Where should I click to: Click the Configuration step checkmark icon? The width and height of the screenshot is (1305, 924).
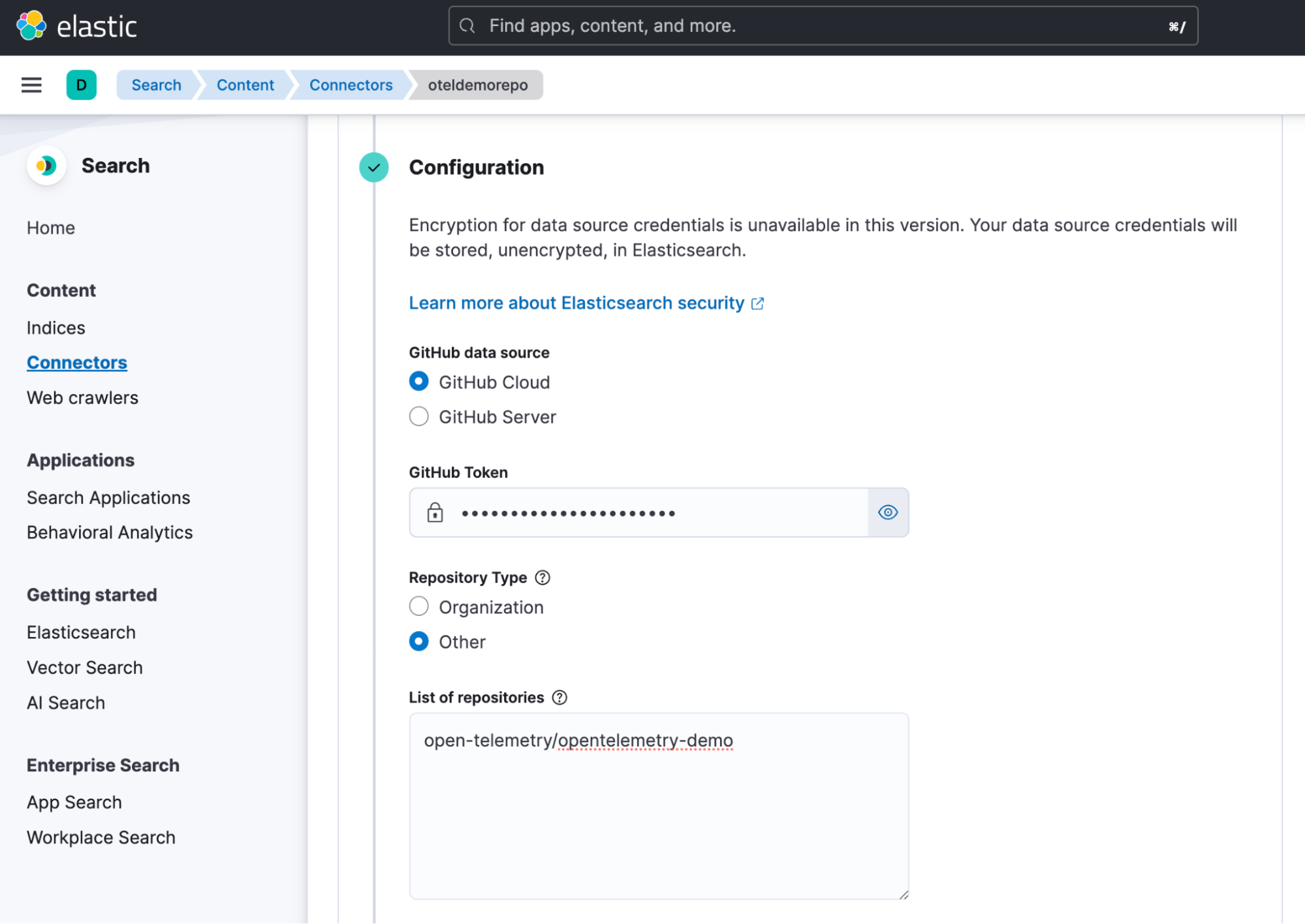tap(374, 168)
